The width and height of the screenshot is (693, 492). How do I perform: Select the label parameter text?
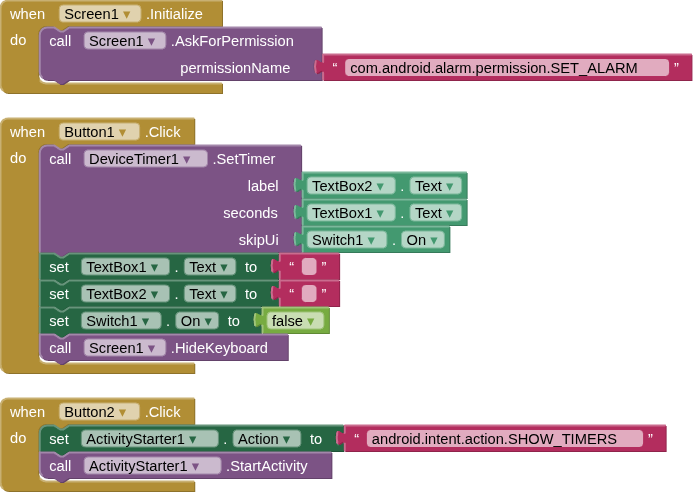click(263, 186)
